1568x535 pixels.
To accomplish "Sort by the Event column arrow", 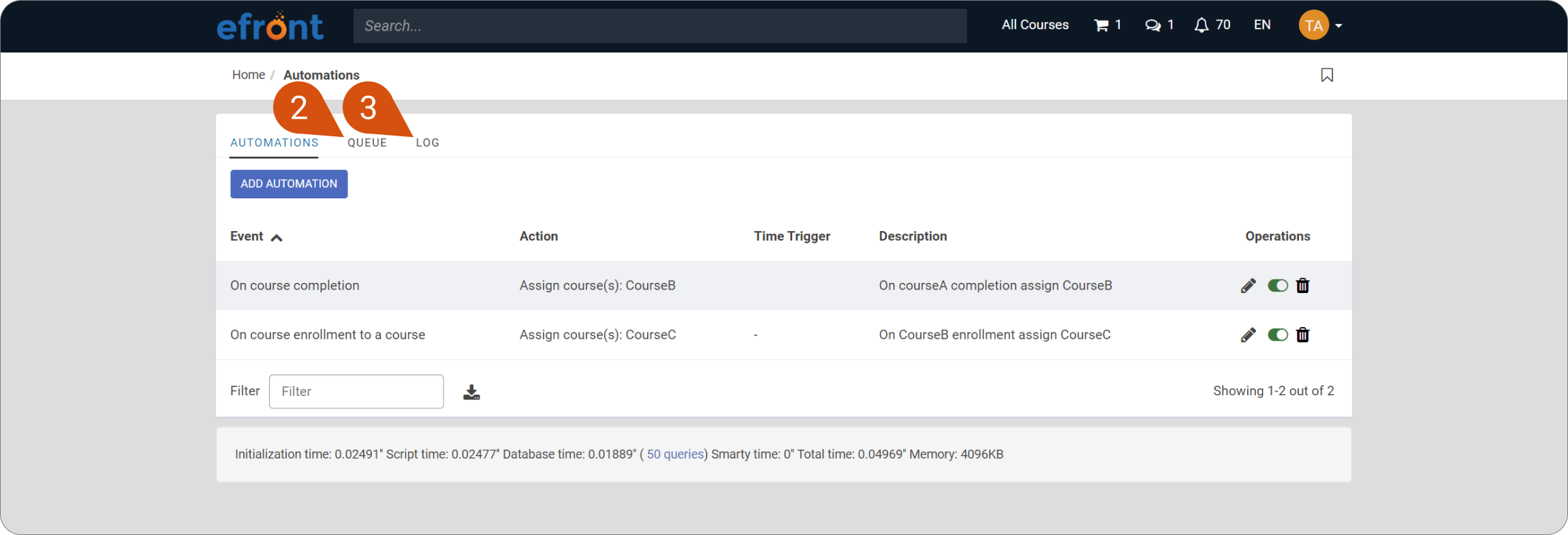I will click(x=277, y=238).
